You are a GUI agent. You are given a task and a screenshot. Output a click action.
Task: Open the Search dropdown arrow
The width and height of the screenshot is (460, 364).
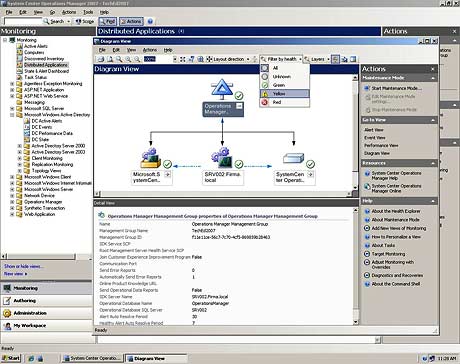tap(68, 21)
